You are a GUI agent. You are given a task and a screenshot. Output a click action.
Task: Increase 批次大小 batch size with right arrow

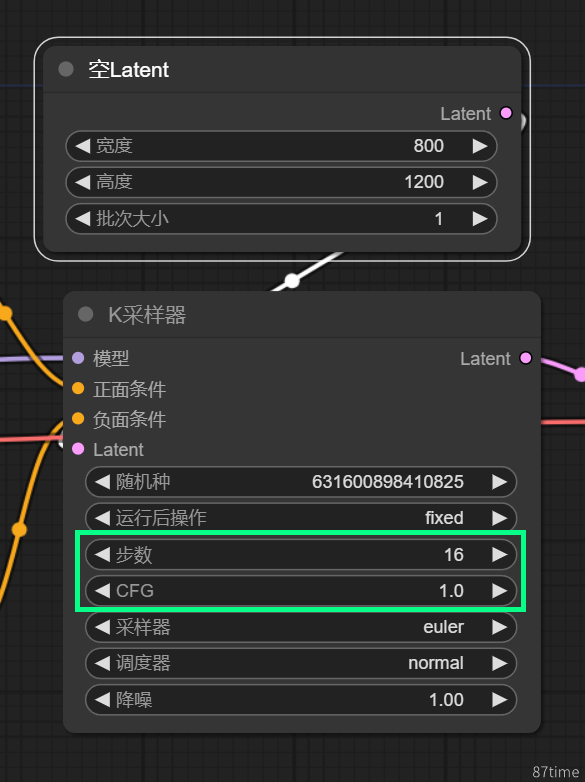480,218
